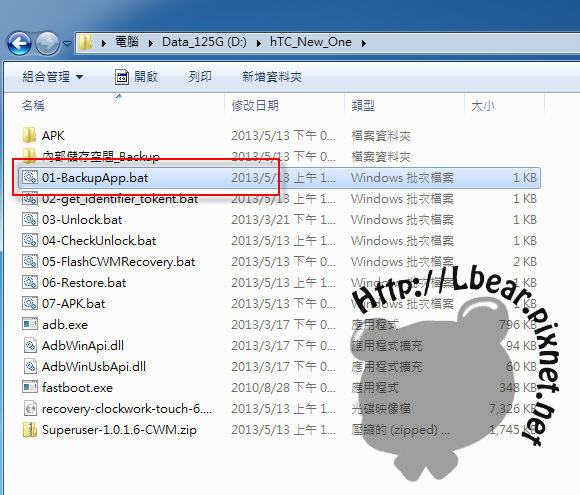Sort by the 名稱 column header
This screenshot has width=580, height=495.
pyautogui.click(x=33, y=106)
